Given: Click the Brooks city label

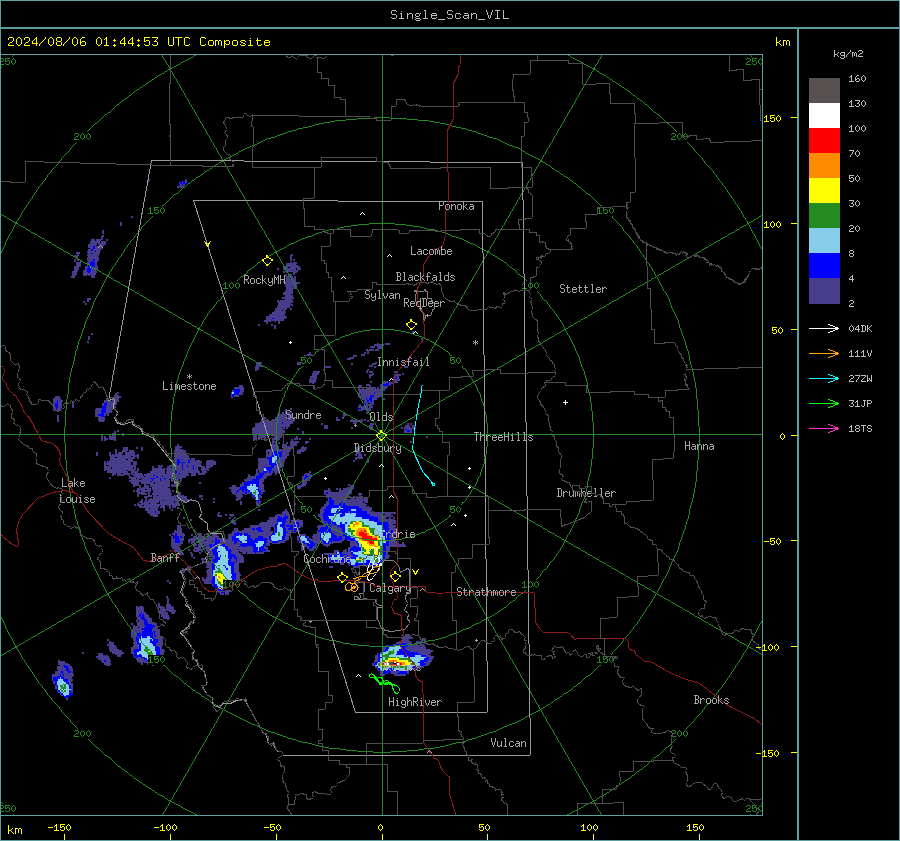Looking at the screenshot, I should pos(711,700).
